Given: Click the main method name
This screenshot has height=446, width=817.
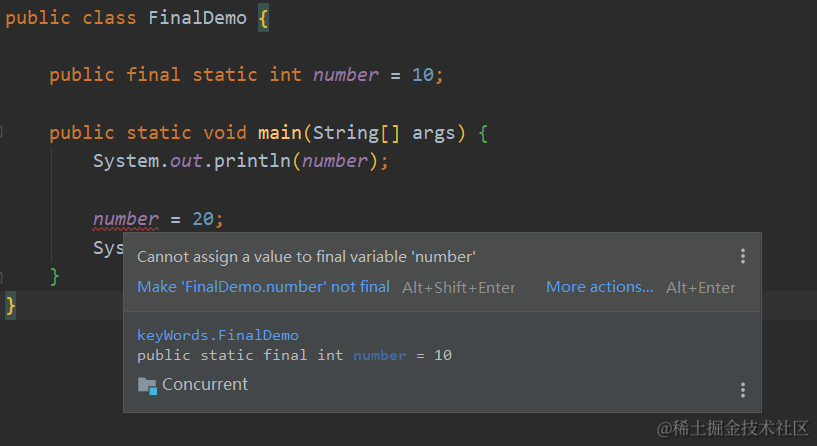Looking at the screenshot, I should (x=280, y=133).
